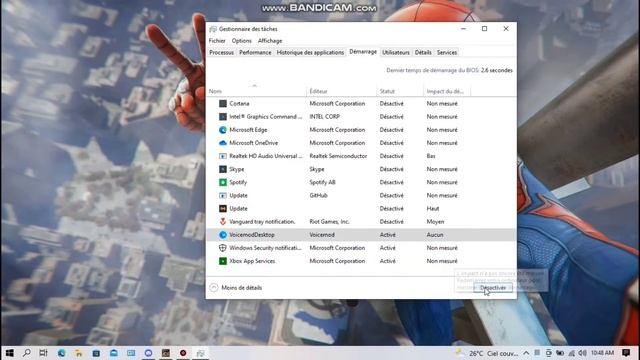Click 'Riot Games, Inc.' publisher cell
Image resolution: width=640 pixels, height=360 pixels.
[x=329, y=222]
